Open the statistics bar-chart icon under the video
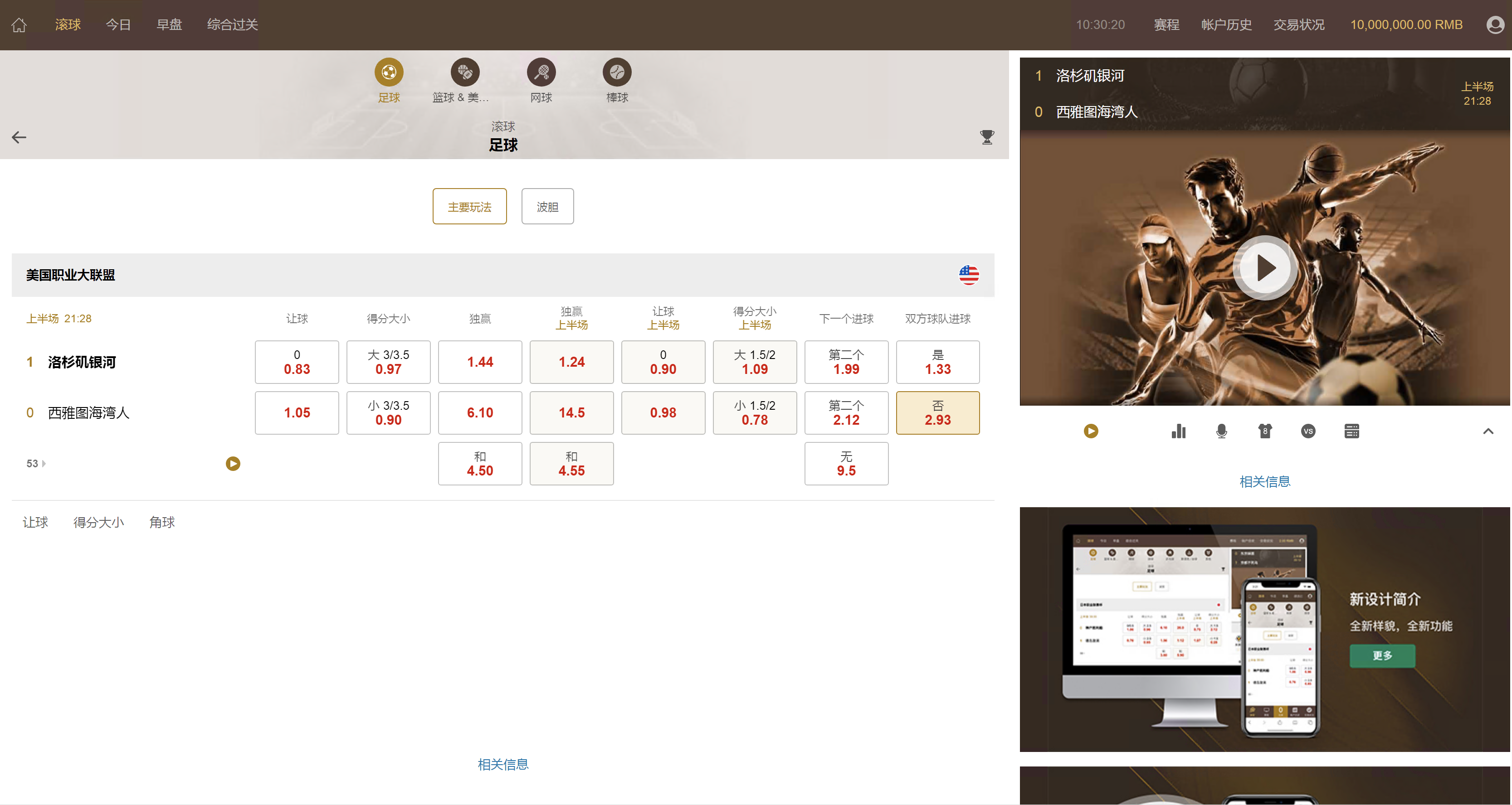1512x805 pixels. pyautogui.click(x=1178, y=431)
